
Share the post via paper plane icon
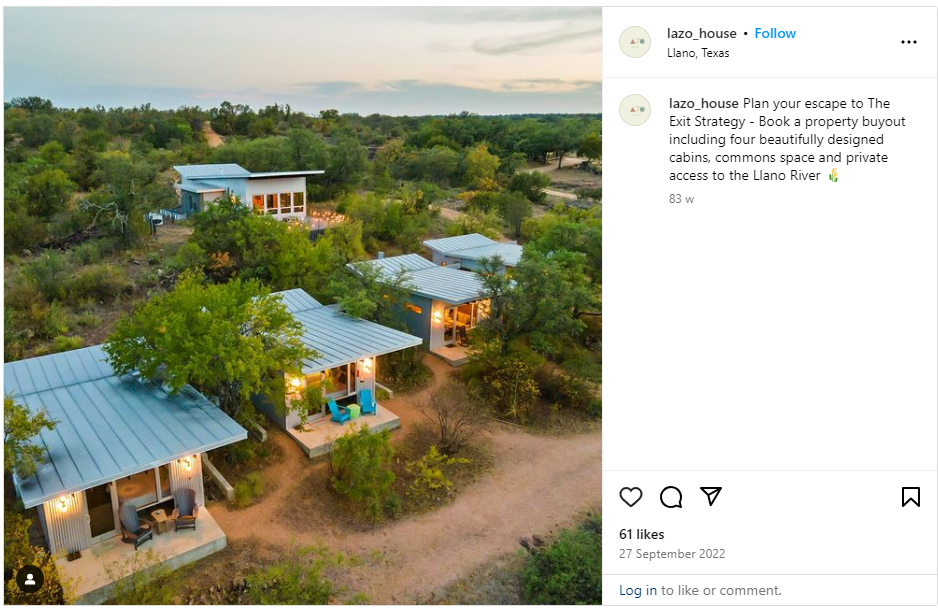tap(711, 497)
